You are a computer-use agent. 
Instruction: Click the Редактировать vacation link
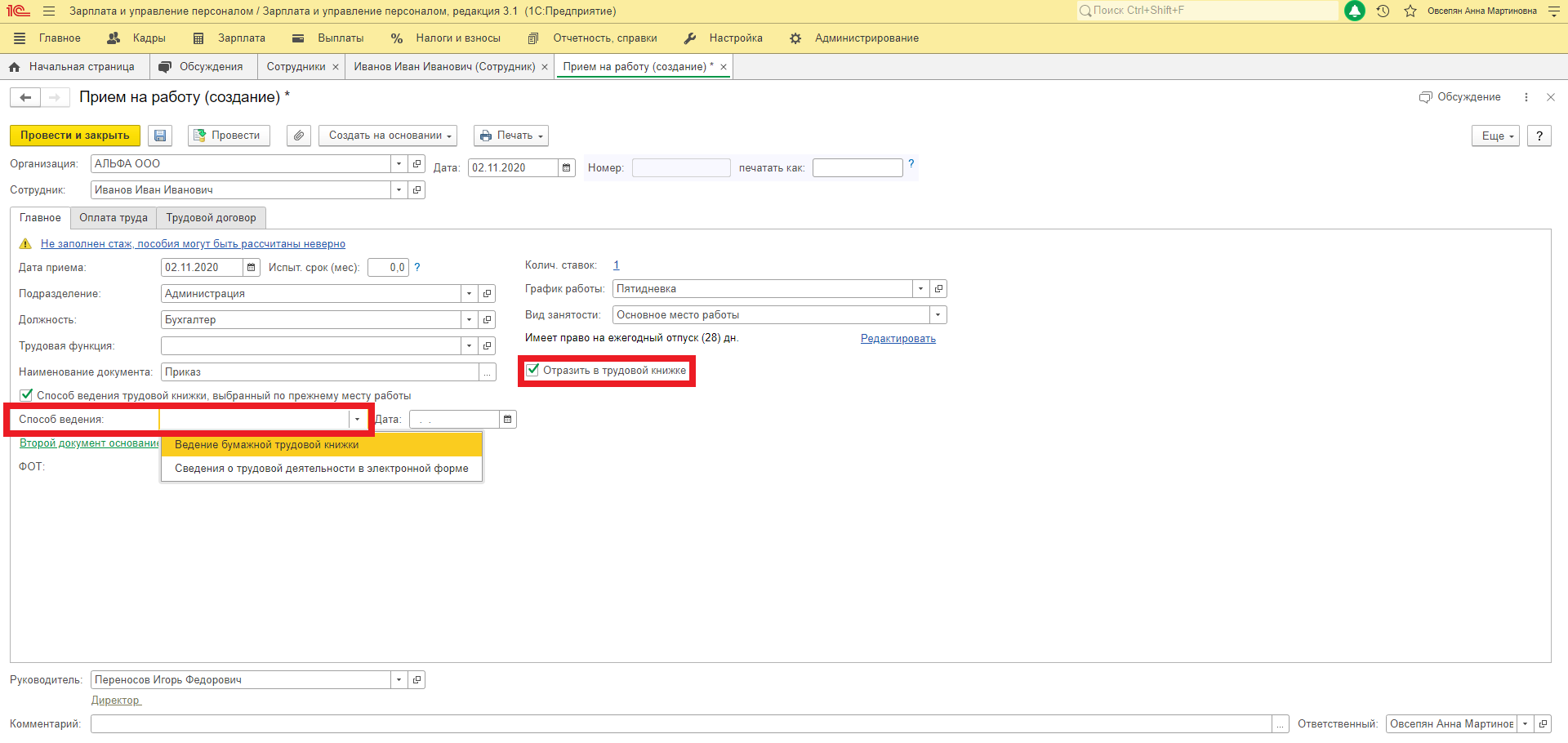pos(898,339)
